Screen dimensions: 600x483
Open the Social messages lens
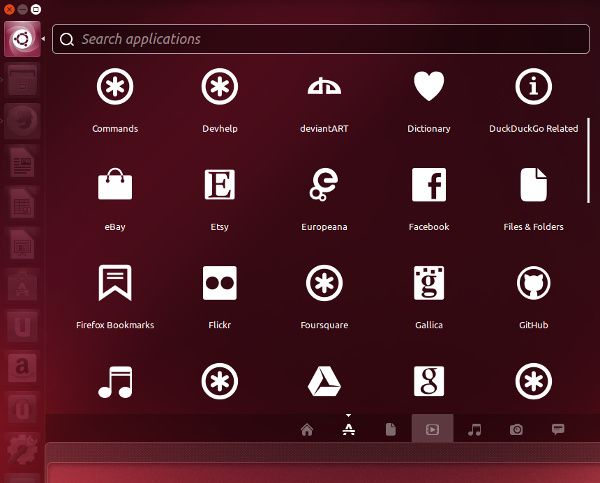tap(558, 429)
